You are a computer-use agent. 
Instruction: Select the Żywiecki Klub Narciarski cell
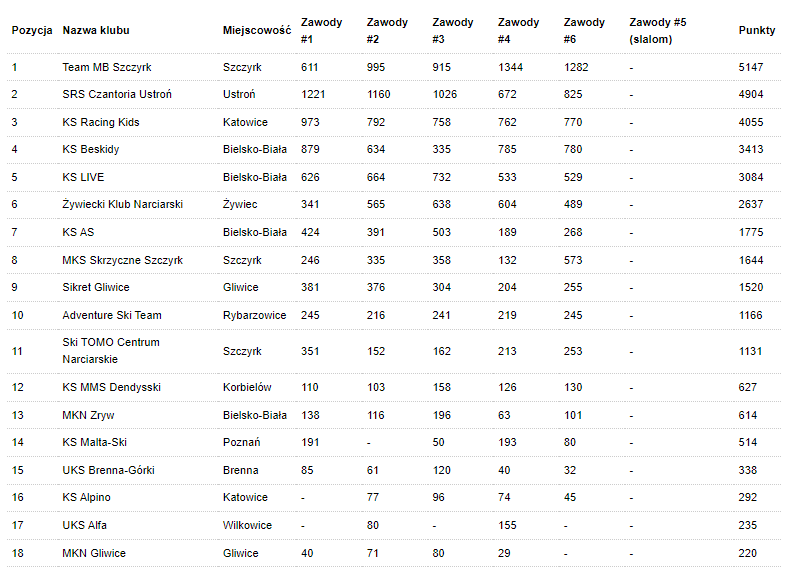(x=122, y=204)
